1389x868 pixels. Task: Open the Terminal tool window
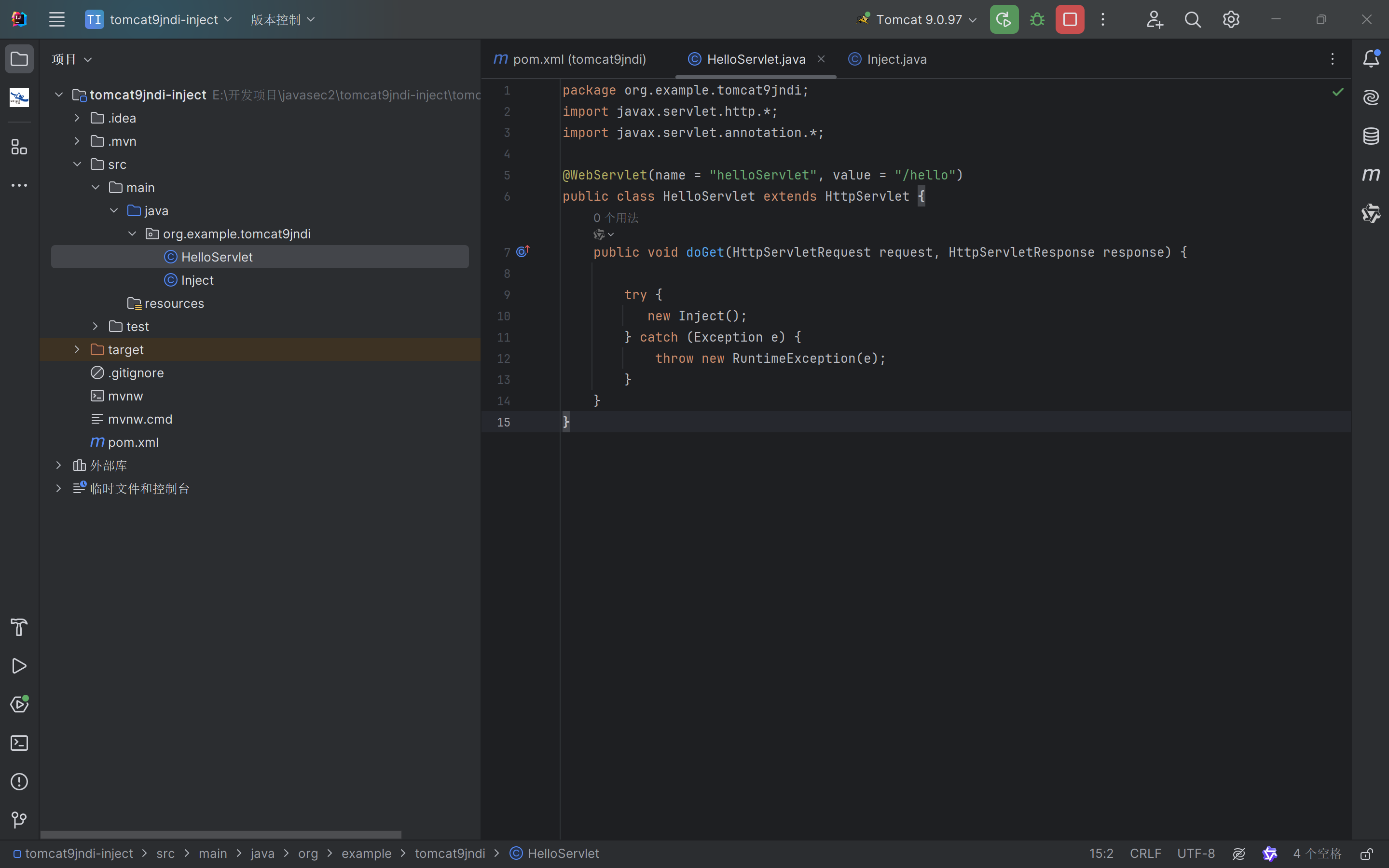coord(19,743)
